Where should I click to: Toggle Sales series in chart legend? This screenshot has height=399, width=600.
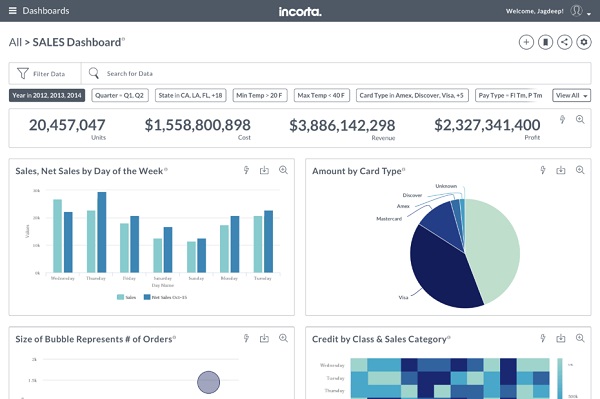pos(126,297)
